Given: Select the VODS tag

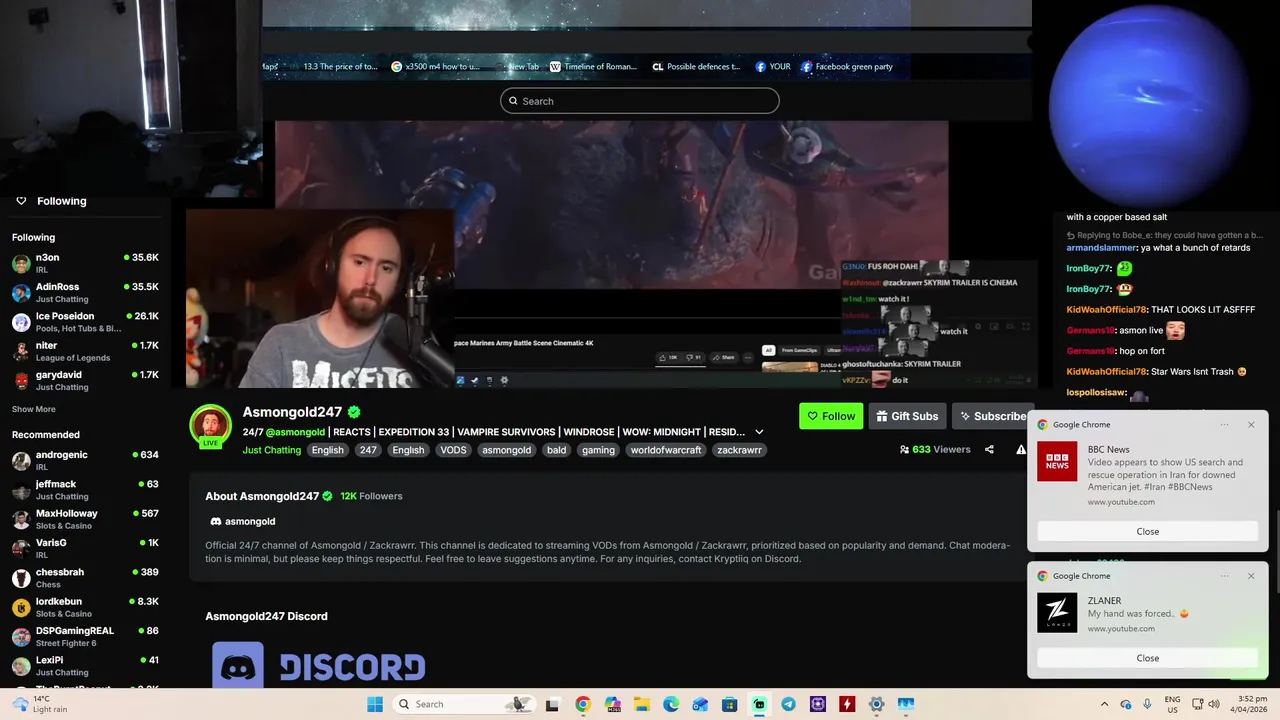Looking at the screenshot, I should [x=453, y=450].
